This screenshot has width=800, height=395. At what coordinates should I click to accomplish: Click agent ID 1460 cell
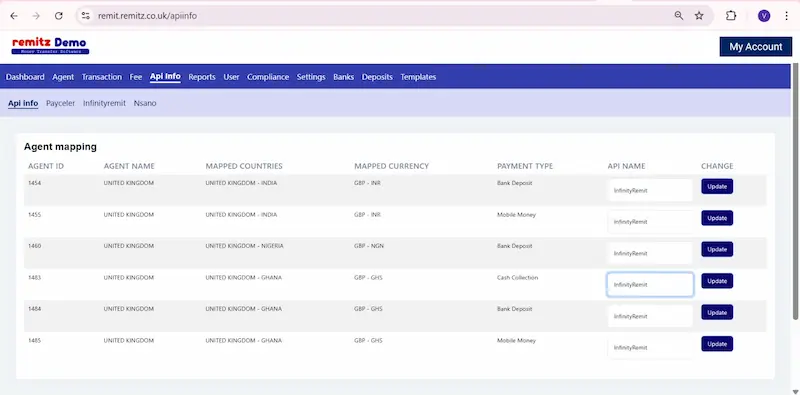click(x=34, y=246)
